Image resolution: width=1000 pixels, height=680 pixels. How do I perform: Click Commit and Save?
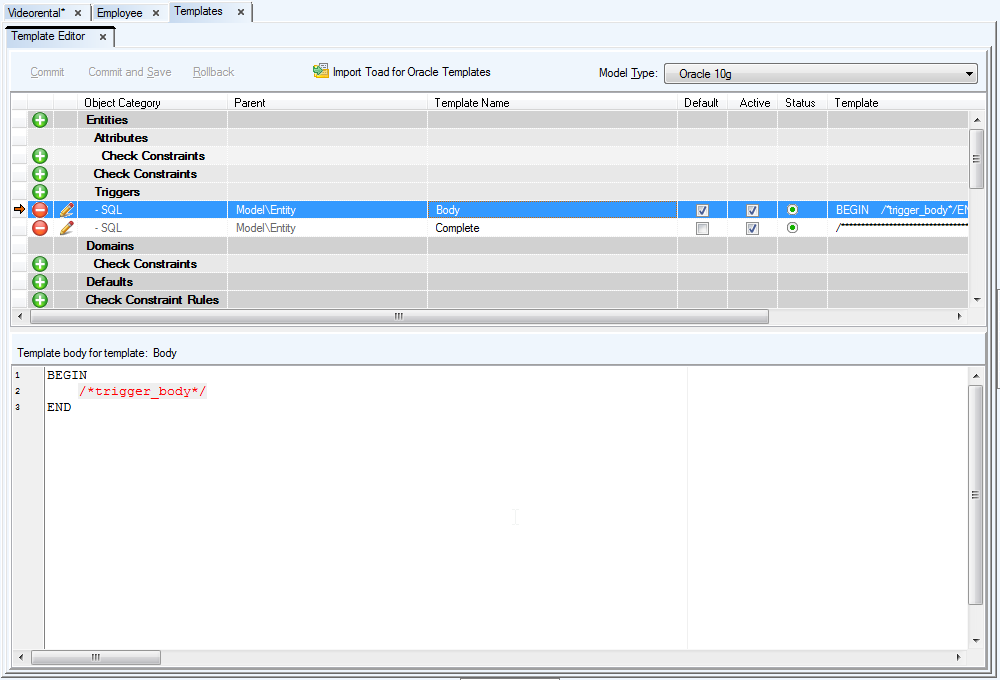(129, 72)
